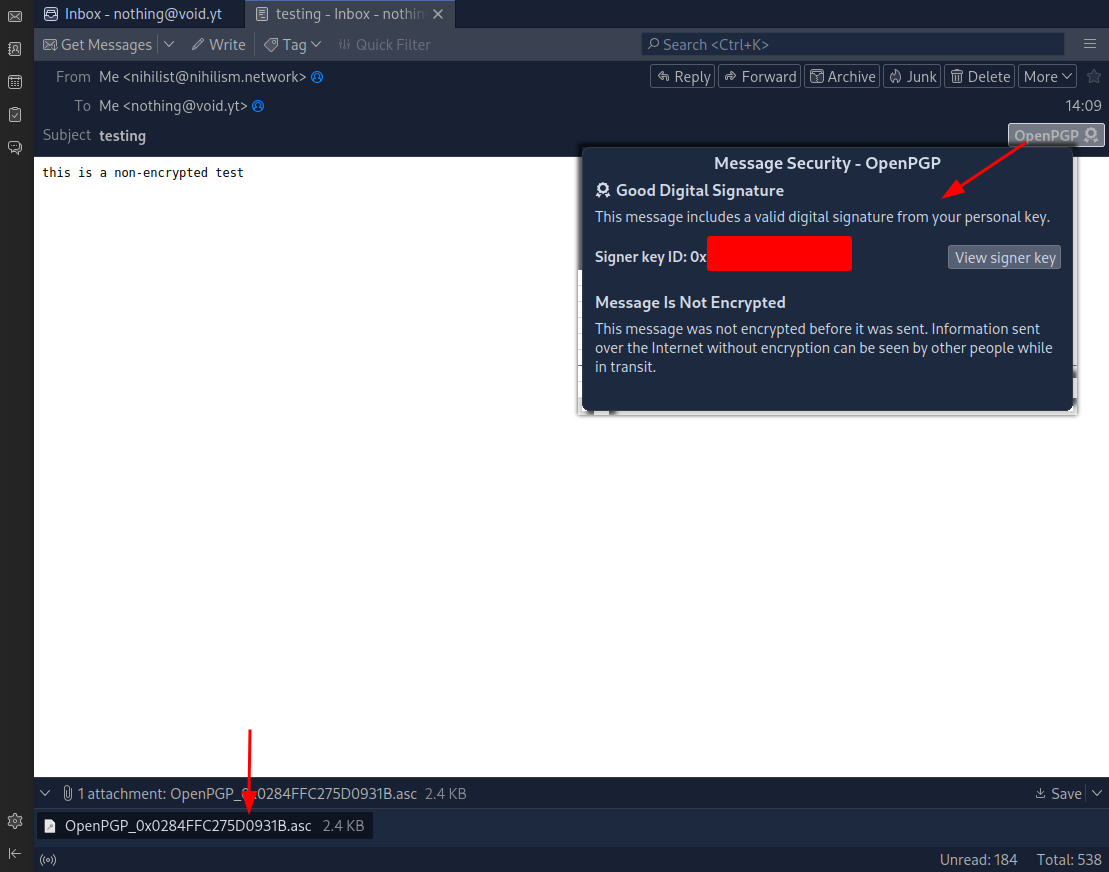Open the Tasks sidebar icon

15,115
